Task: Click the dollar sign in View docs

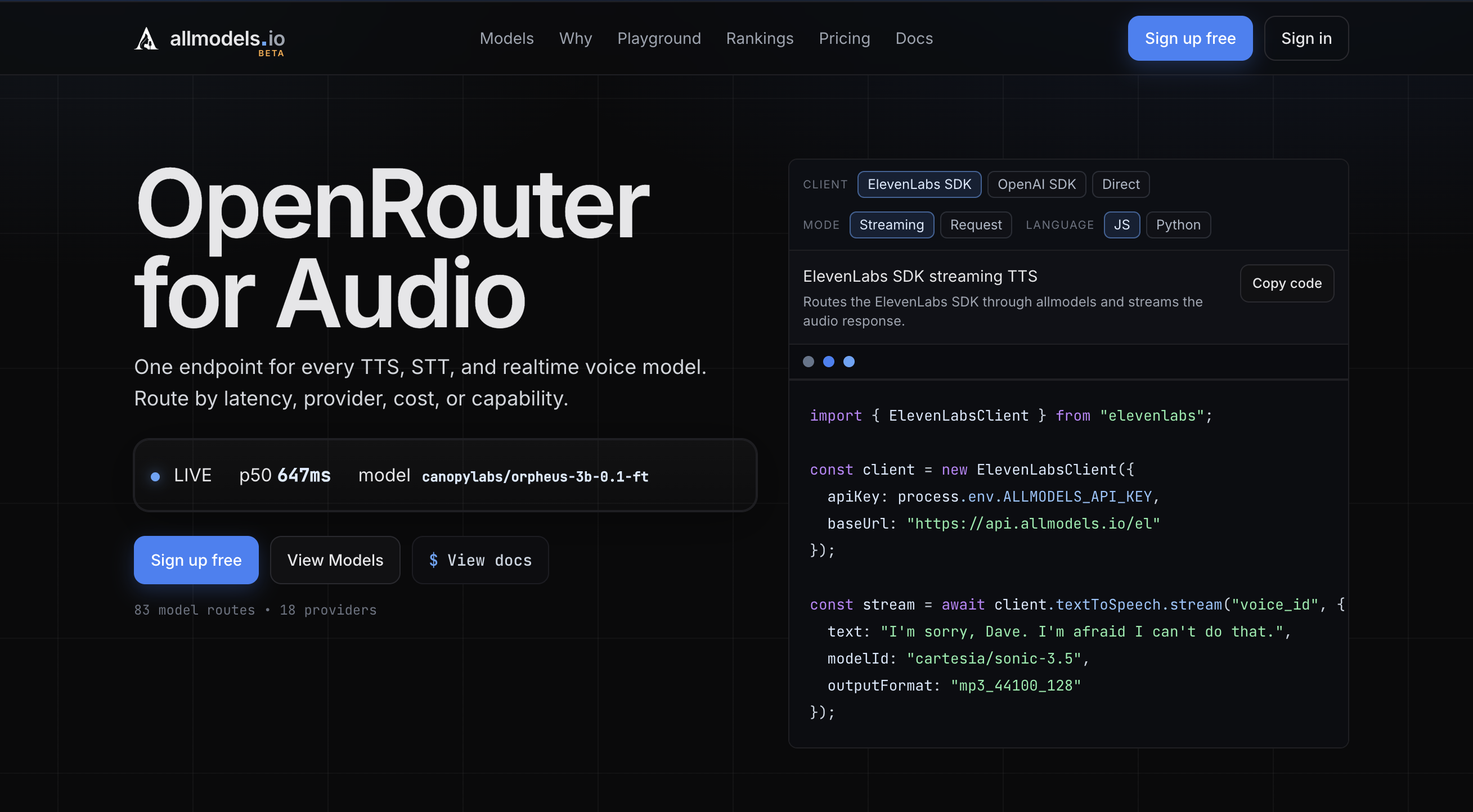Action: tap(433, 560)
